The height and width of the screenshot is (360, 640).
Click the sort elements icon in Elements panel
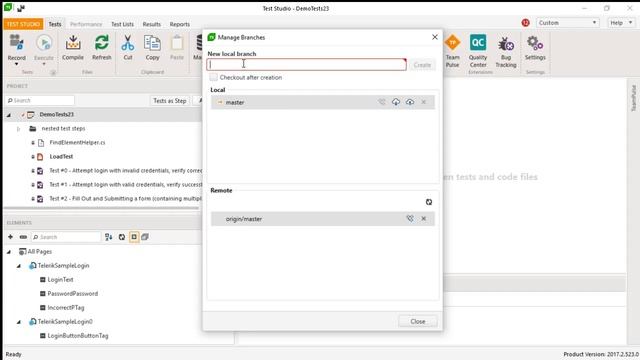click(x=108, y=237)
